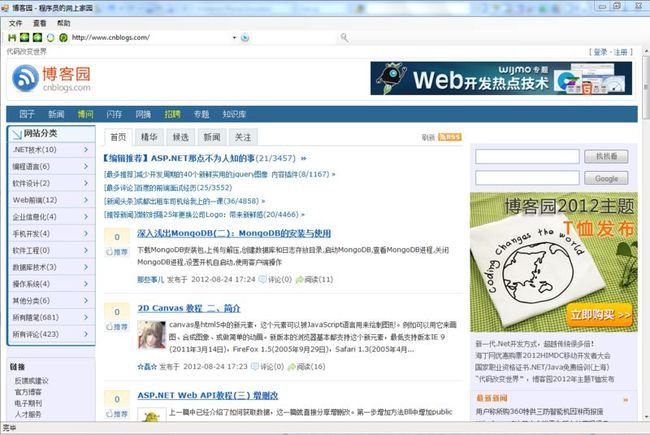
Task: Click the » arrow beside 最新新闻 heading
Action: 626,400
